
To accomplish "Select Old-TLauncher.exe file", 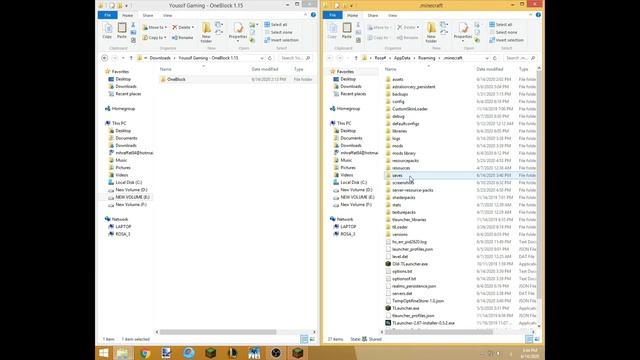I will point(410,264).
